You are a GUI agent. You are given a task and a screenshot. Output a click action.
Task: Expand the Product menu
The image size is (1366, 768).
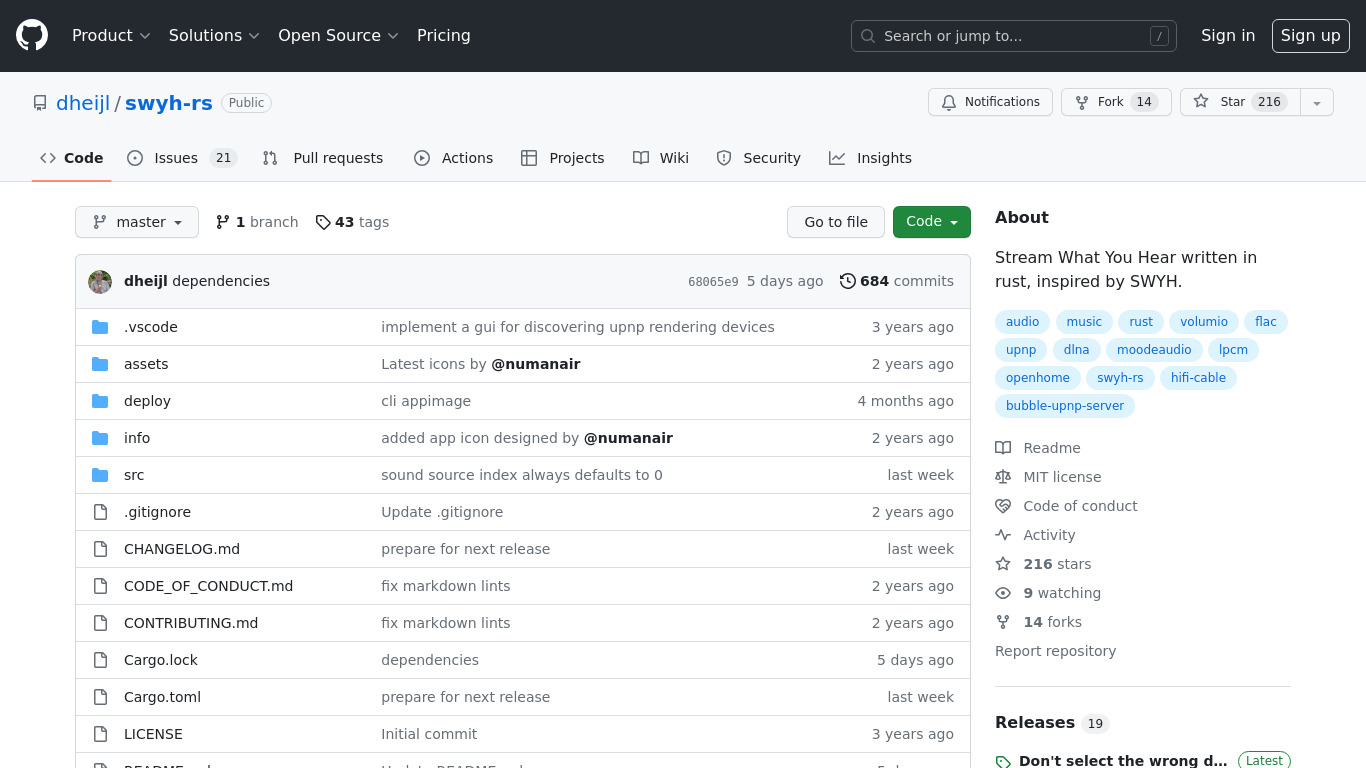(x=111, y=36)
